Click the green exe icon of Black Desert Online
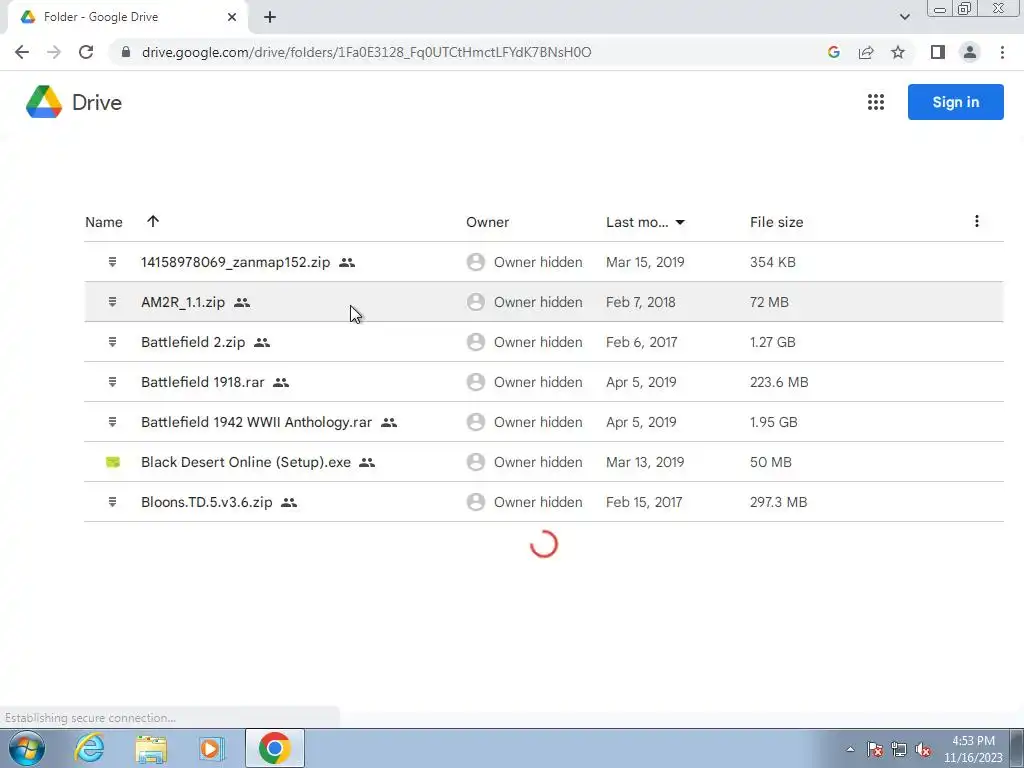Screen dimensions: 1024x768 [112, 462]
